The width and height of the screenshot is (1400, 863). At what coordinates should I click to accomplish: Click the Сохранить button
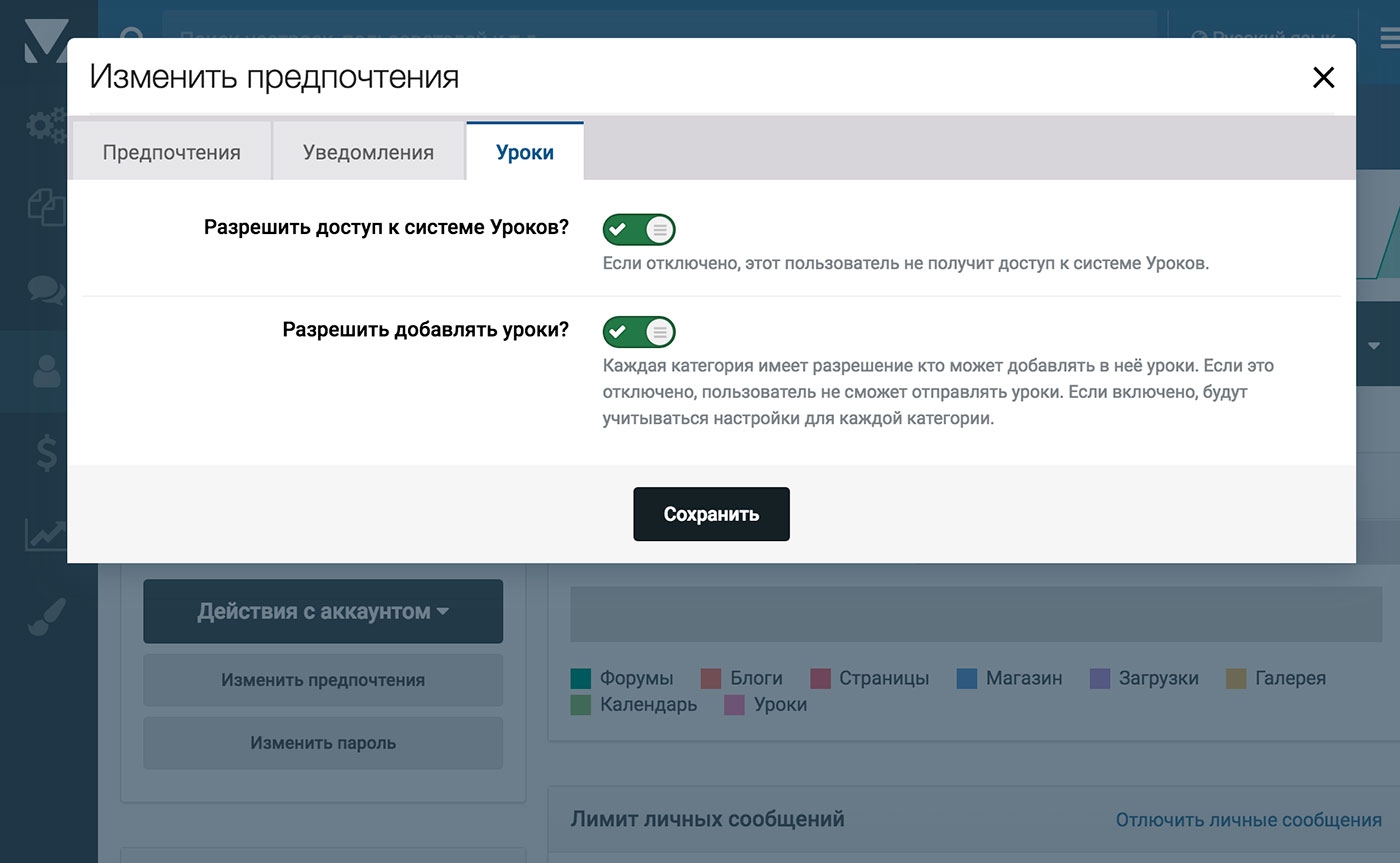coord(711,514)
